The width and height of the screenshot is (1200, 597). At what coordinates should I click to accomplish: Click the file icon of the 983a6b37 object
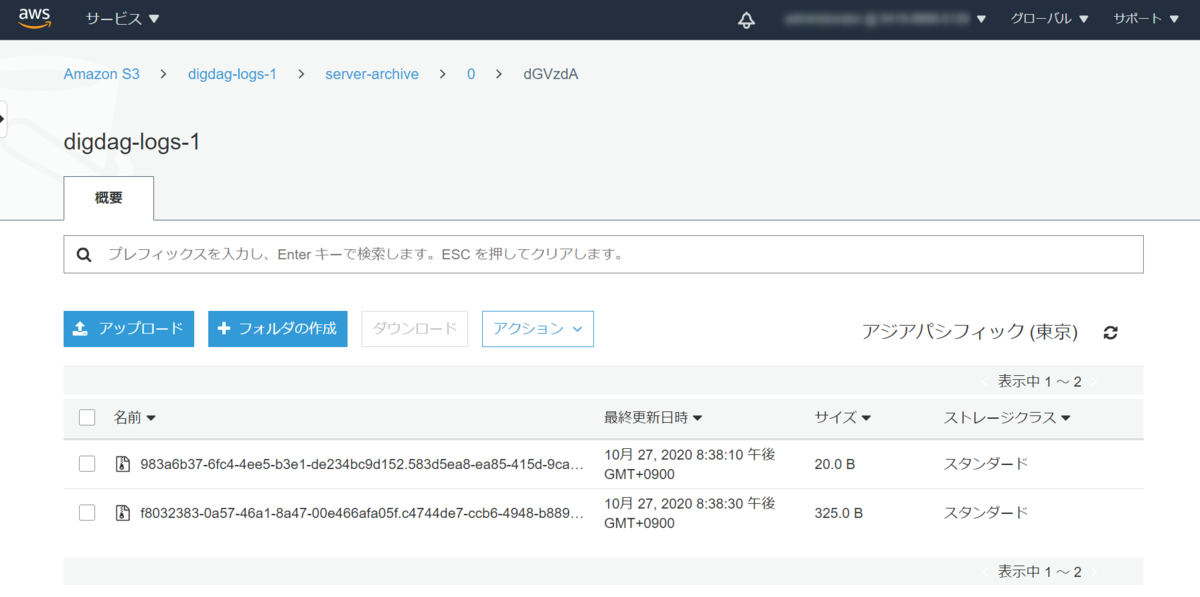pyautogui.click(x=123, y=464)
